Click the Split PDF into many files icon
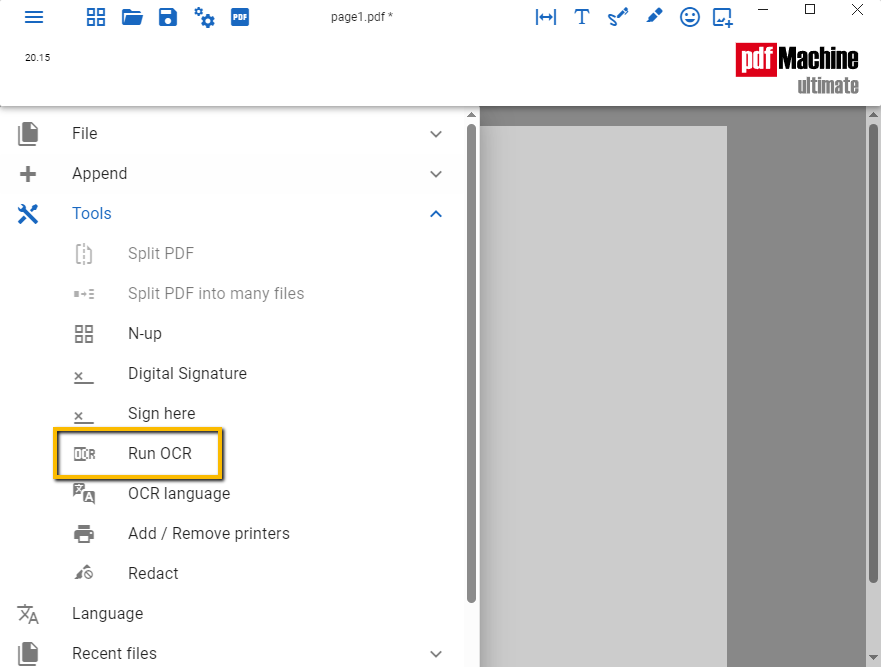Image resolution: width=881 pixels, height=667 pixels. [x=84, y=294]
